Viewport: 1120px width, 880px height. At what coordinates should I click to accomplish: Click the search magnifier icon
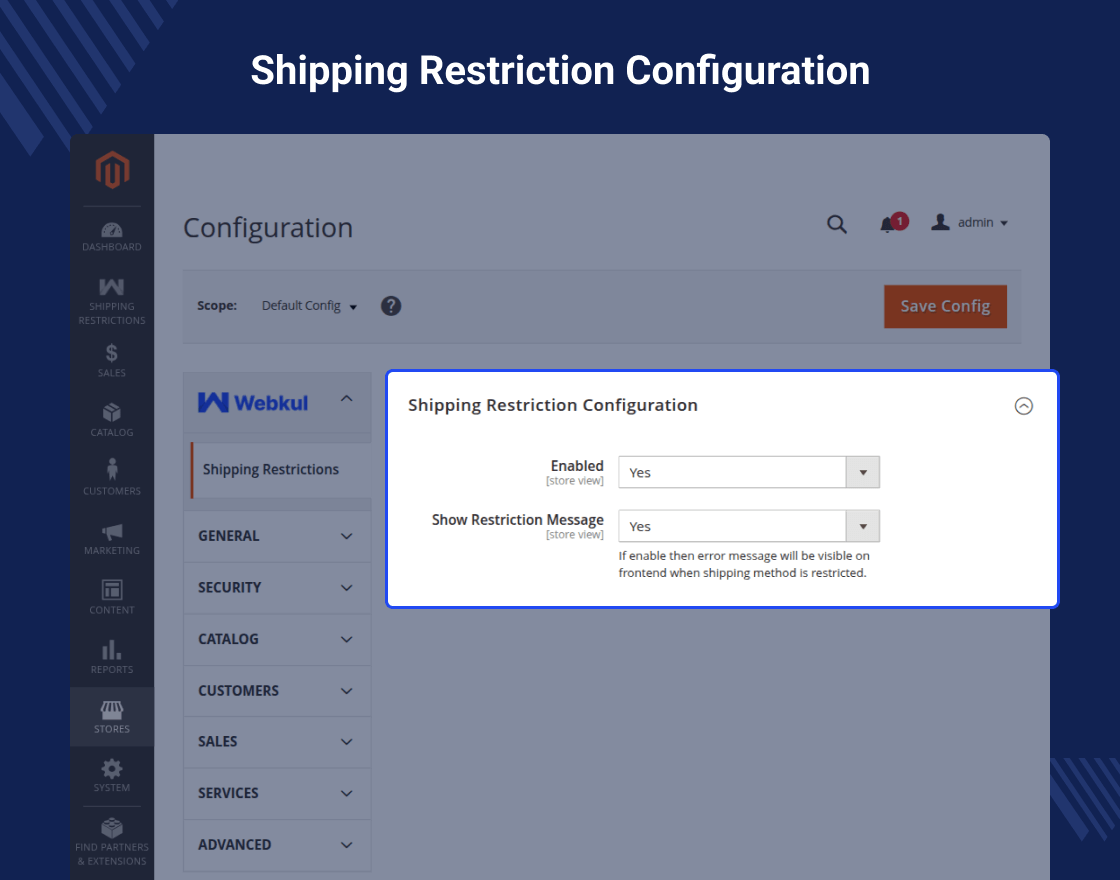837,224
